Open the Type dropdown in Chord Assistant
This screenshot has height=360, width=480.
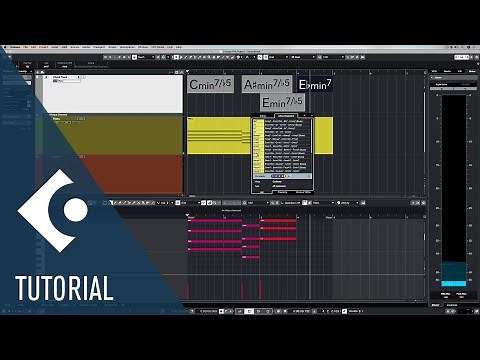click(279, 186)
